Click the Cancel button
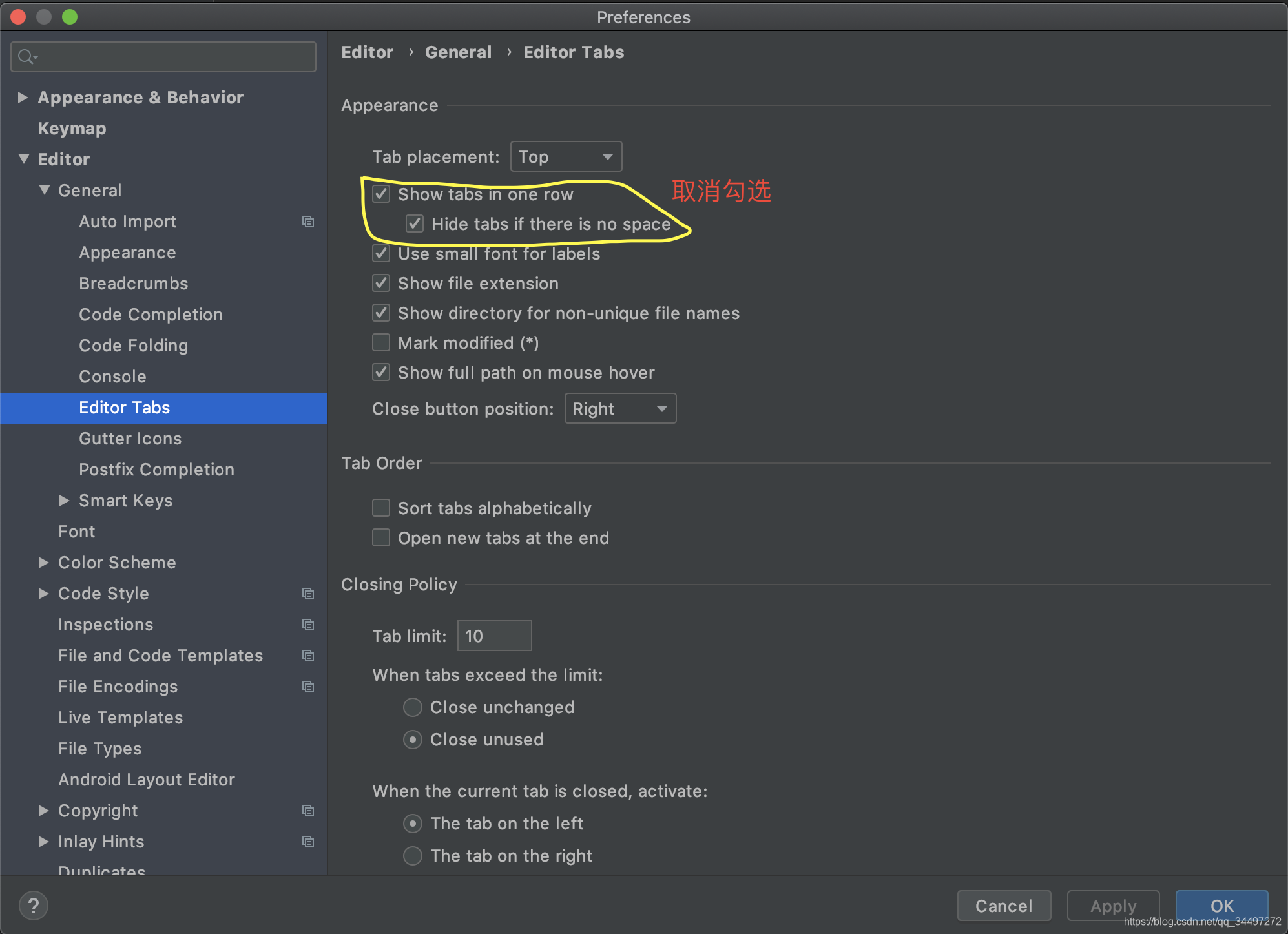Viewport: 1288px width, 934px height. 1003,906
